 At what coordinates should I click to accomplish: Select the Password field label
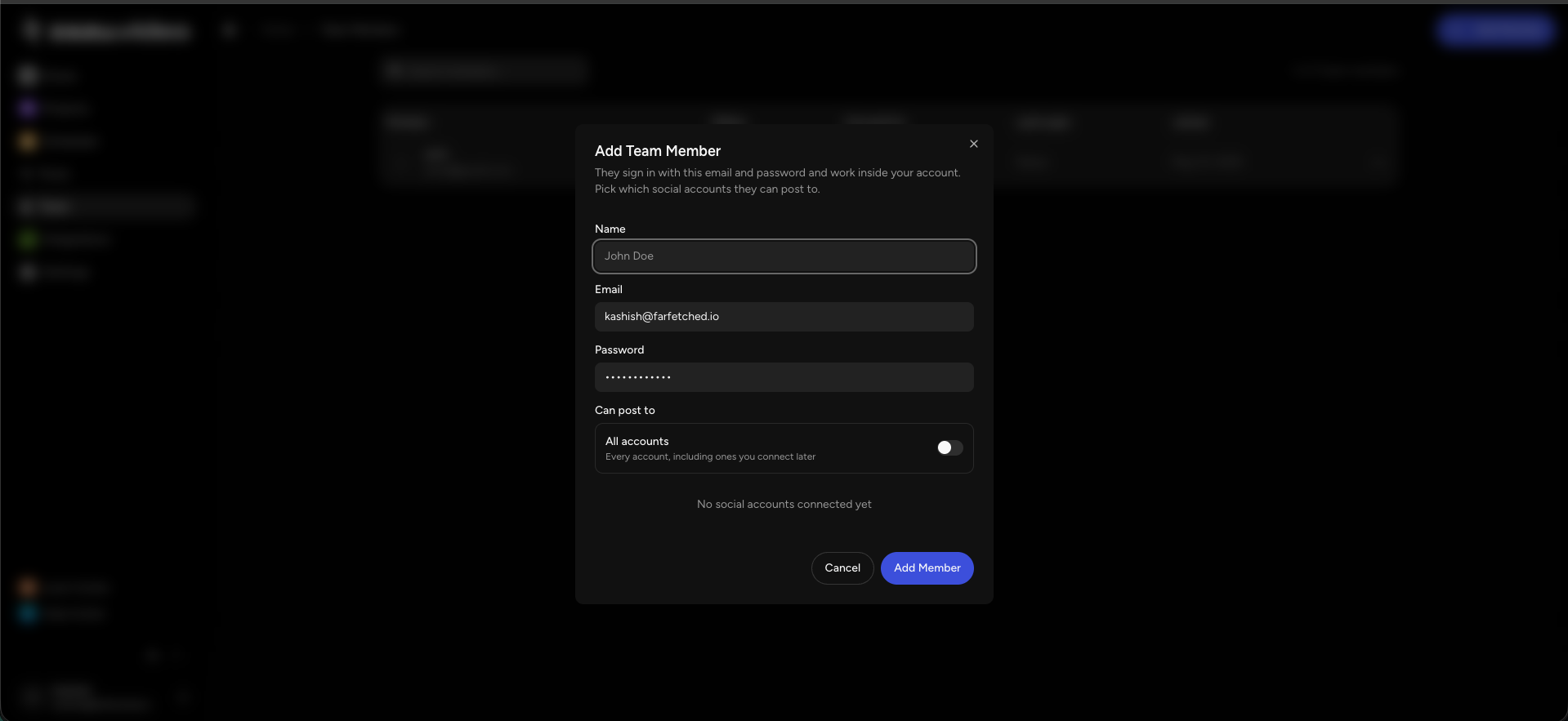pyautogui.click(x=619, y=350)
